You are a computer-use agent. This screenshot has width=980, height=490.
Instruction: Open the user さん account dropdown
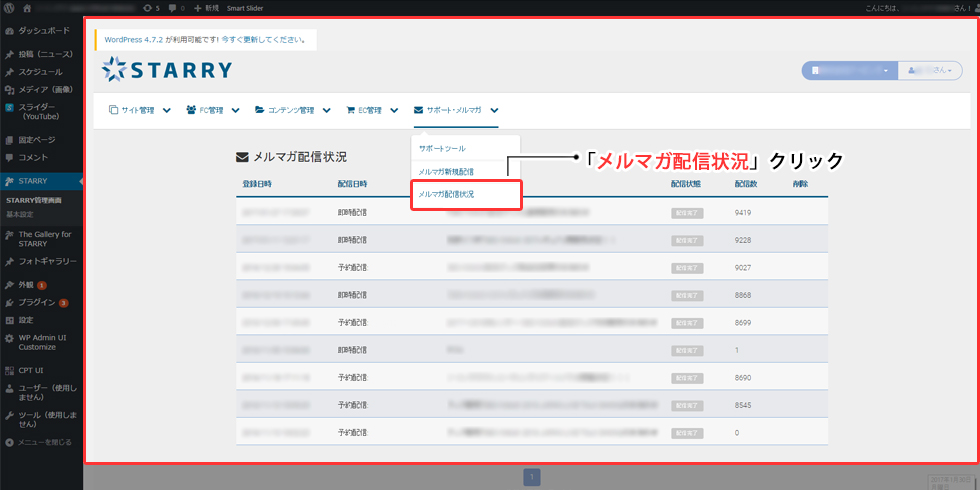coord(930,71)
